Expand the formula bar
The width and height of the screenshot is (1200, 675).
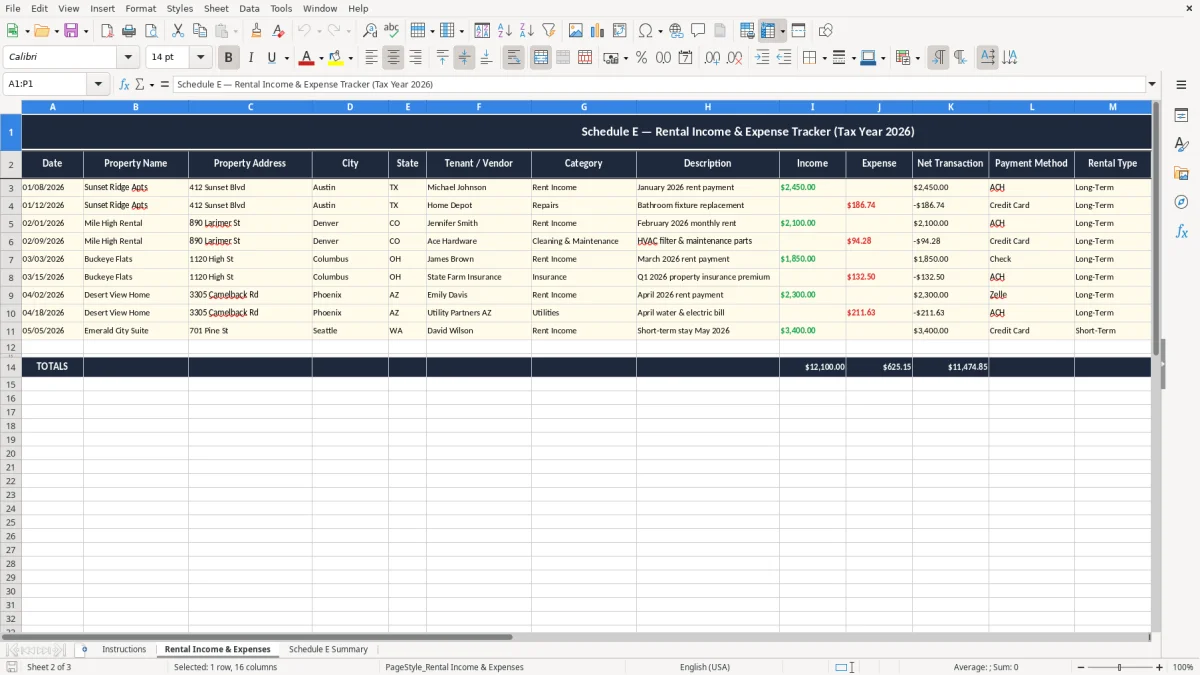click(1152, 85)
